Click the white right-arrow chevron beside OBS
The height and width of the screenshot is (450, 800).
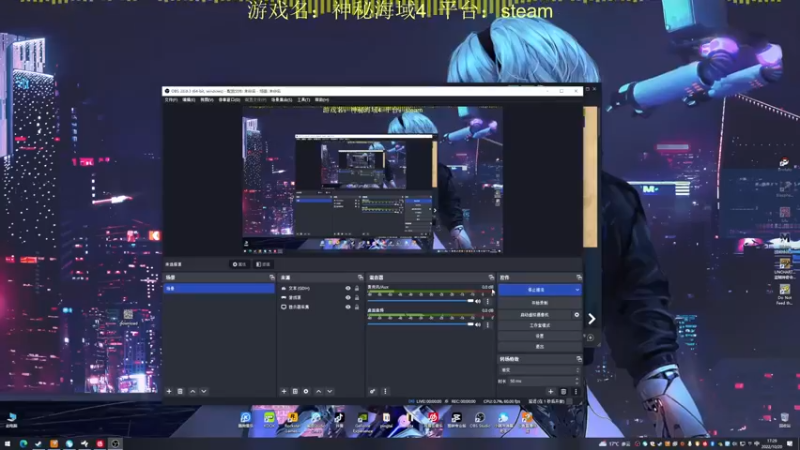click(x=591, y=319)
